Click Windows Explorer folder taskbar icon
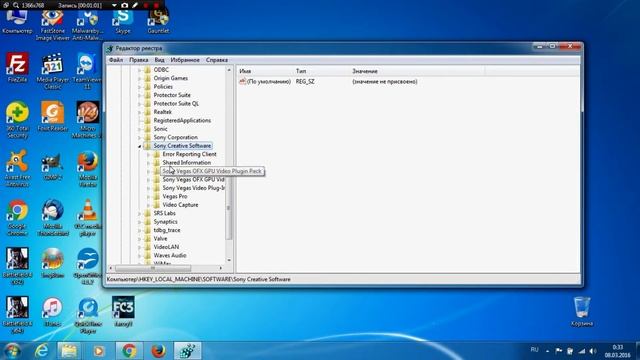The height and width of the screenshot is (360, 640). pyautogui.click(x=69, y=351)
